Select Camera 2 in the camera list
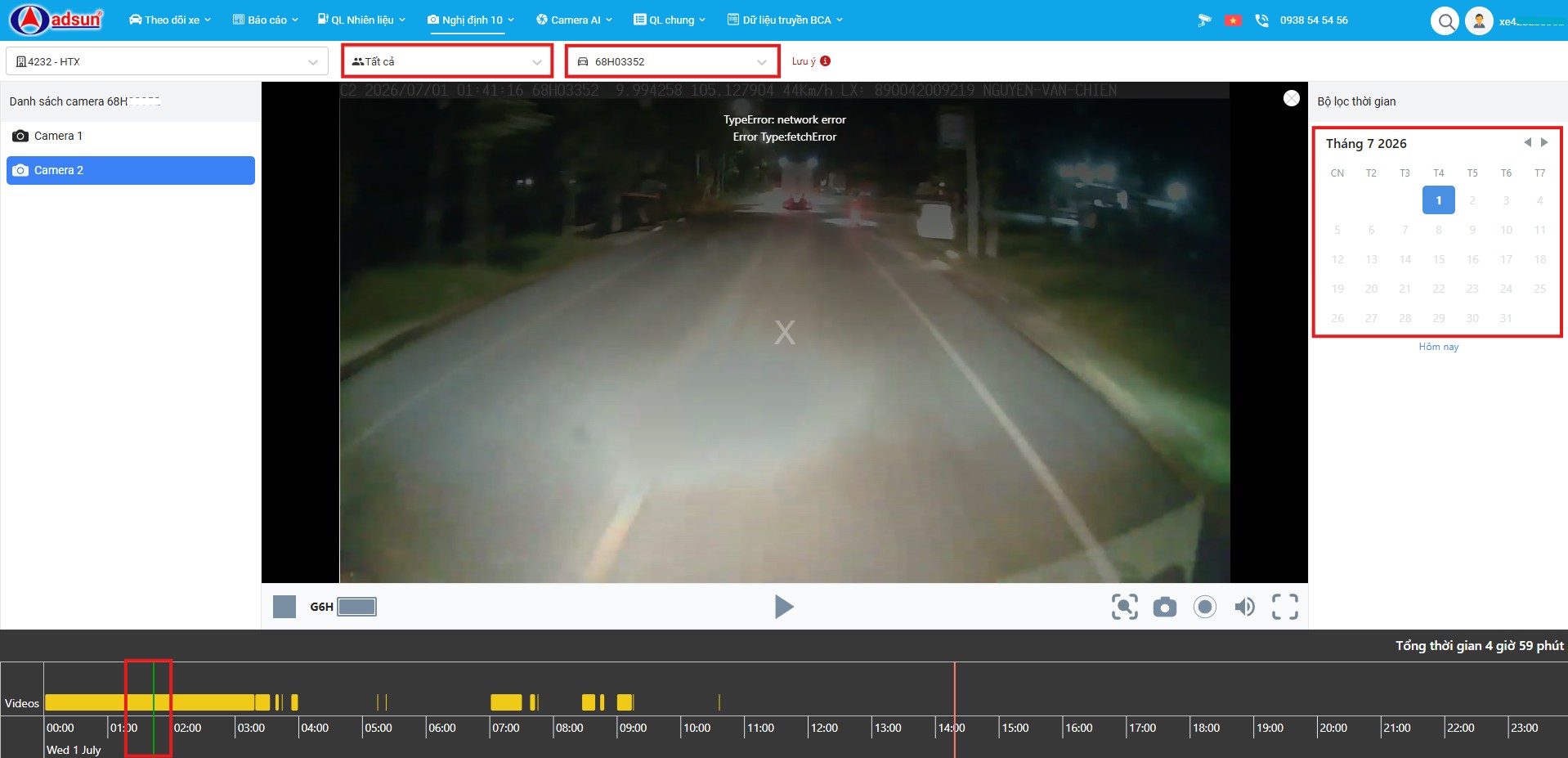The width and height of the screenshot is (1568, 758). coord(131,170)
